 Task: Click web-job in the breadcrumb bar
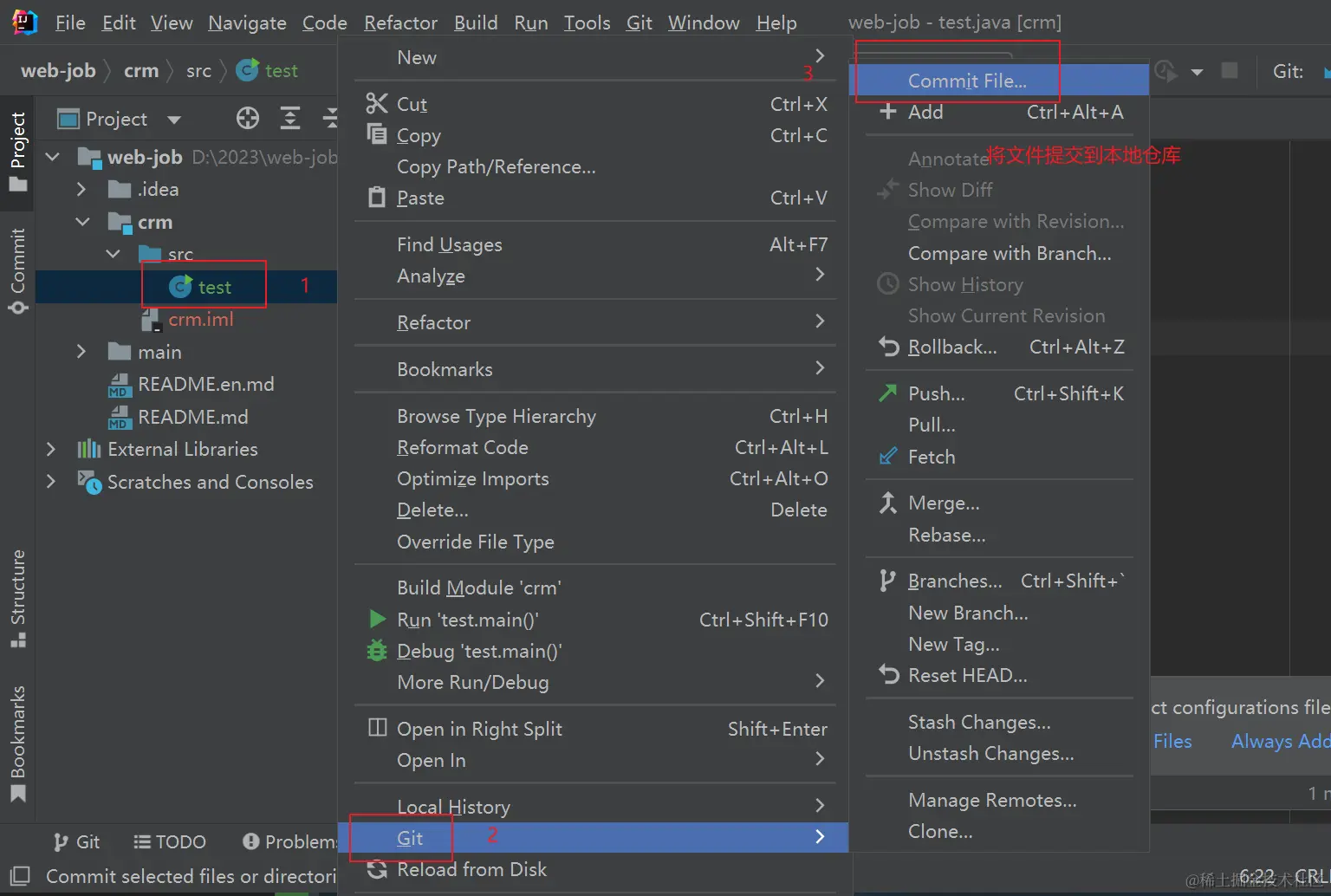point(58,70)
